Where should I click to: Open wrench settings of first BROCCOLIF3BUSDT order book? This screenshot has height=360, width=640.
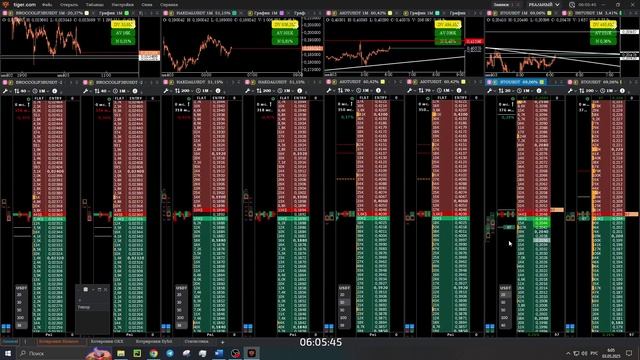pos(5,91)
